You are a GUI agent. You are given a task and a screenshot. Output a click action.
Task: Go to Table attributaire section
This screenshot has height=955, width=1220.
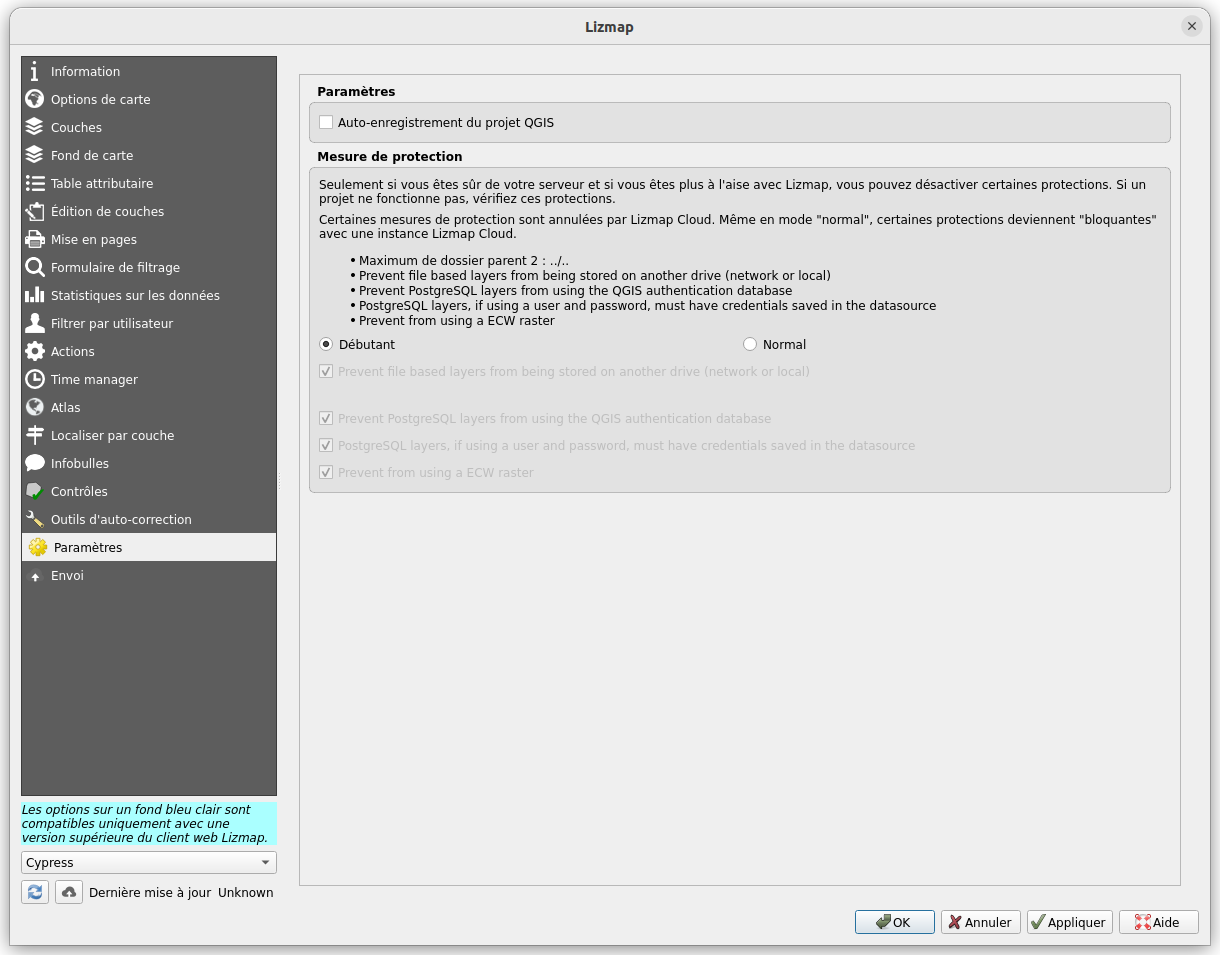pyautogui.click(x=149, y=183)
